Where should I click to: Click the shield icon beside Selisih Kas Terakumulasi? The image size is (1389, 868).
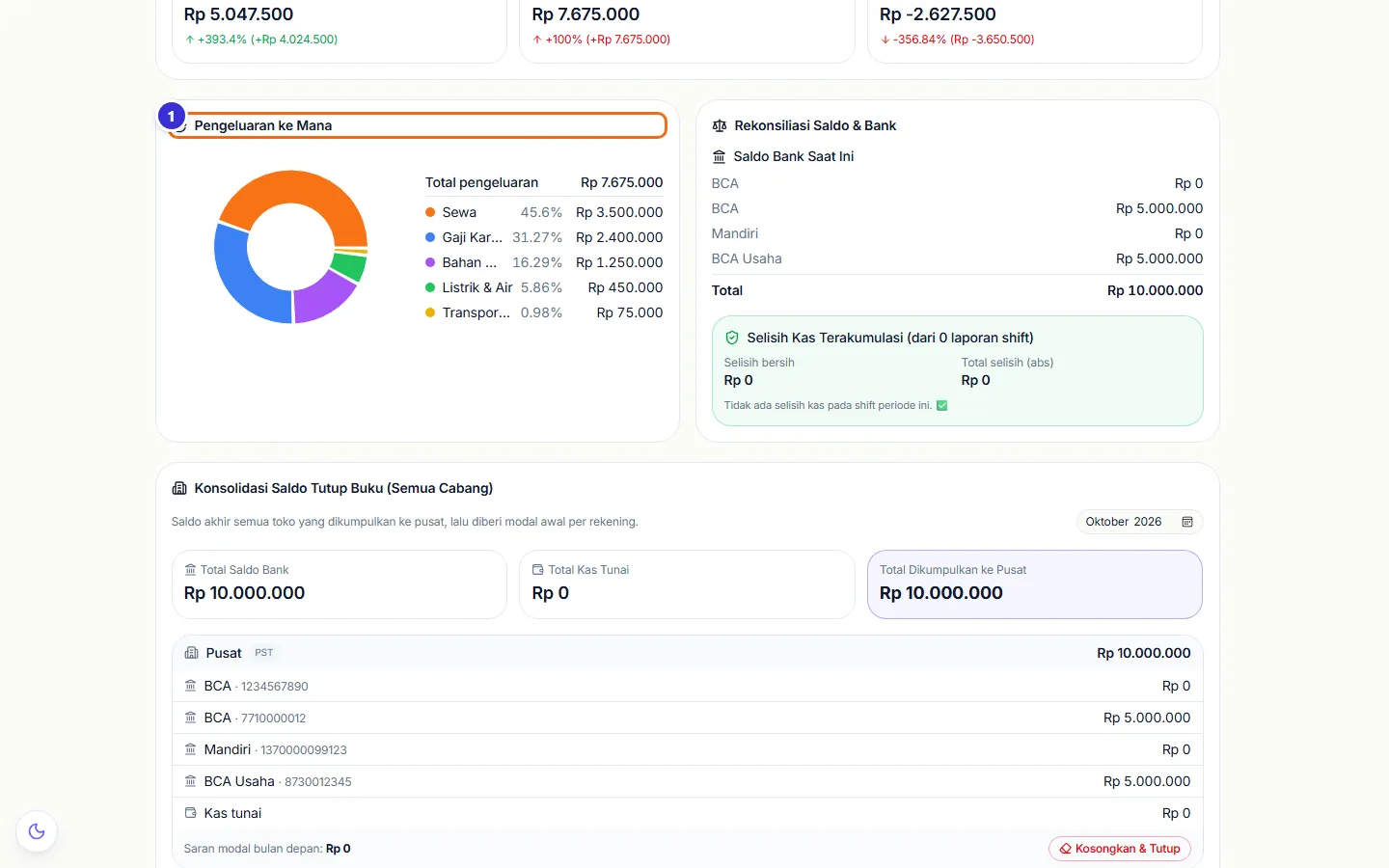point(732,338)
